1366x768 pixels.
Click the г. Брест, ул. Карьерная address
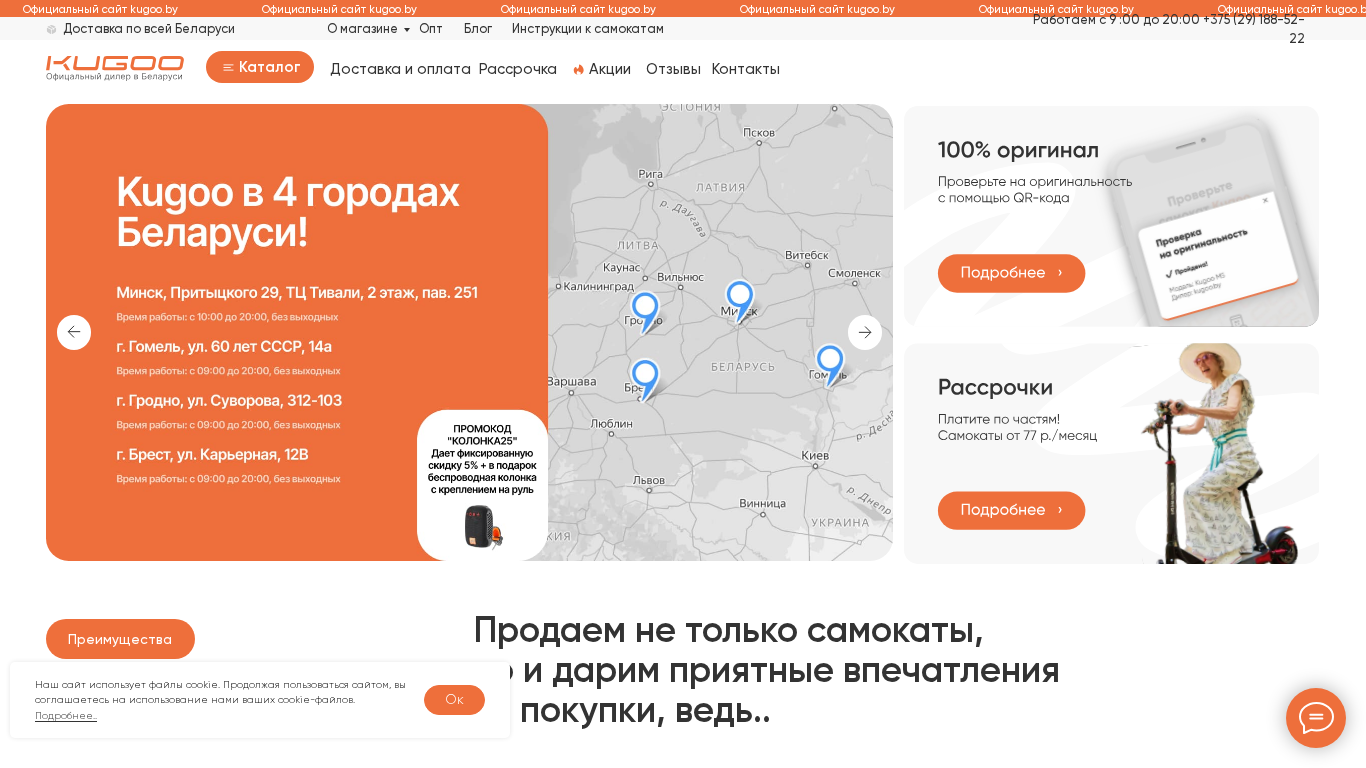click(x=212, y=455)
